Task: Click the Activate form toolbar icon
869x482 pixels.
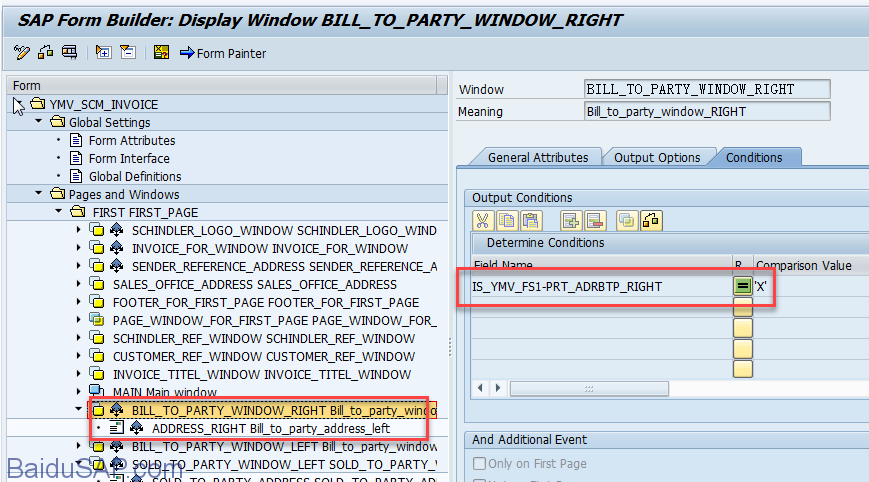Action: coord(45,53)
